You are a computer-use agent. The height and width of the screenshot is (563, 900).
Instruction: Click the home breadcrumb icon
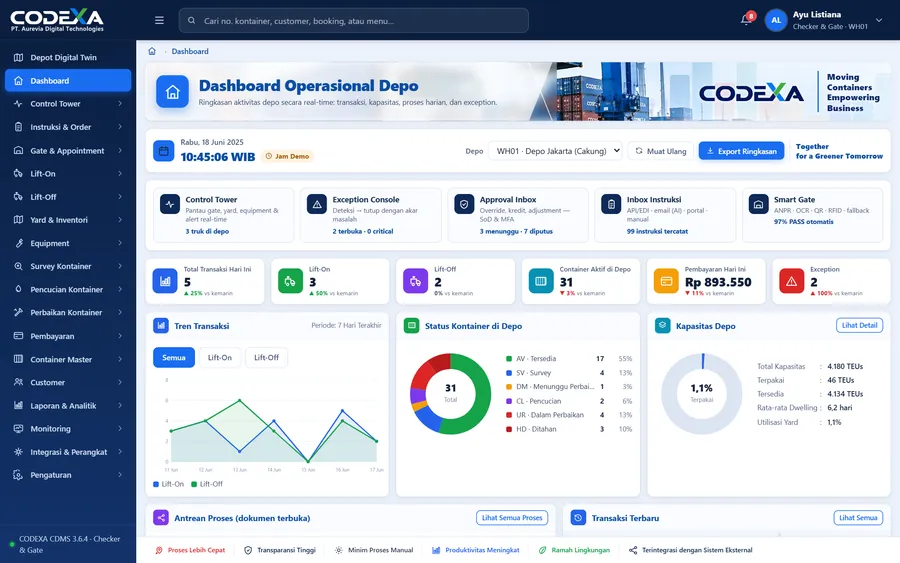(152, 51)
